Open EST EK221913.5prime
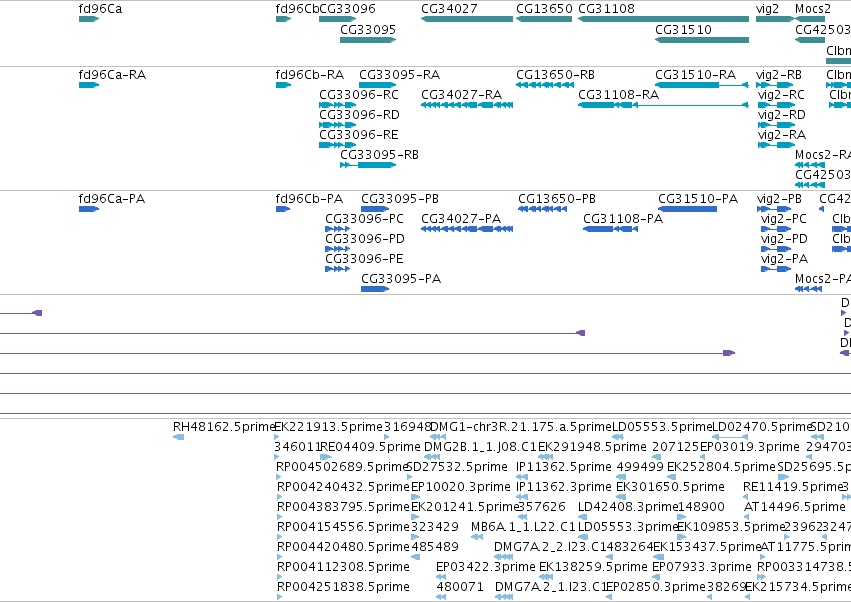The height and width of the screenshot is (602, 851). coord(277,437)
